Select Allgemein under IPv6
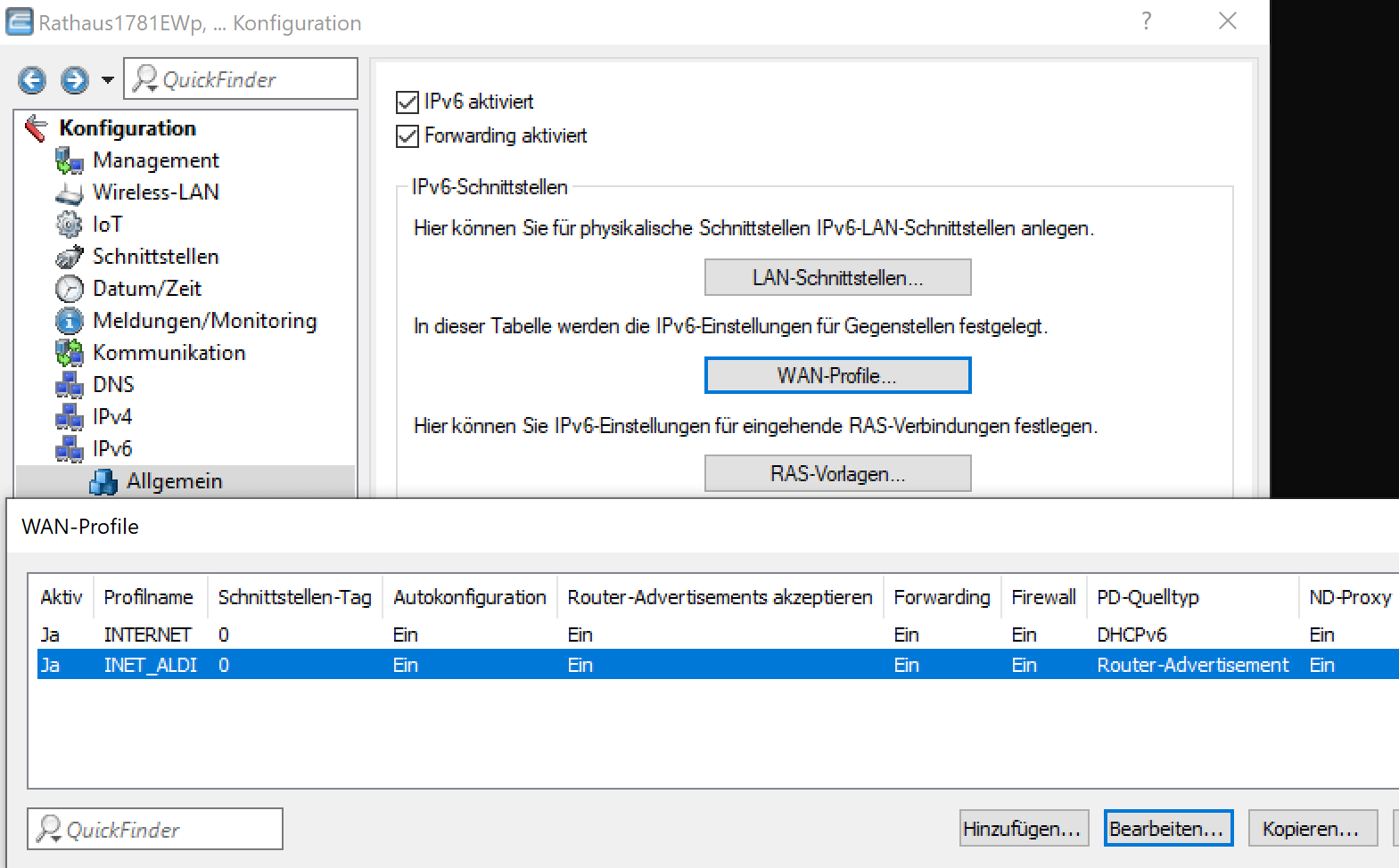1399x868 pixels. (x=175, y=481)
